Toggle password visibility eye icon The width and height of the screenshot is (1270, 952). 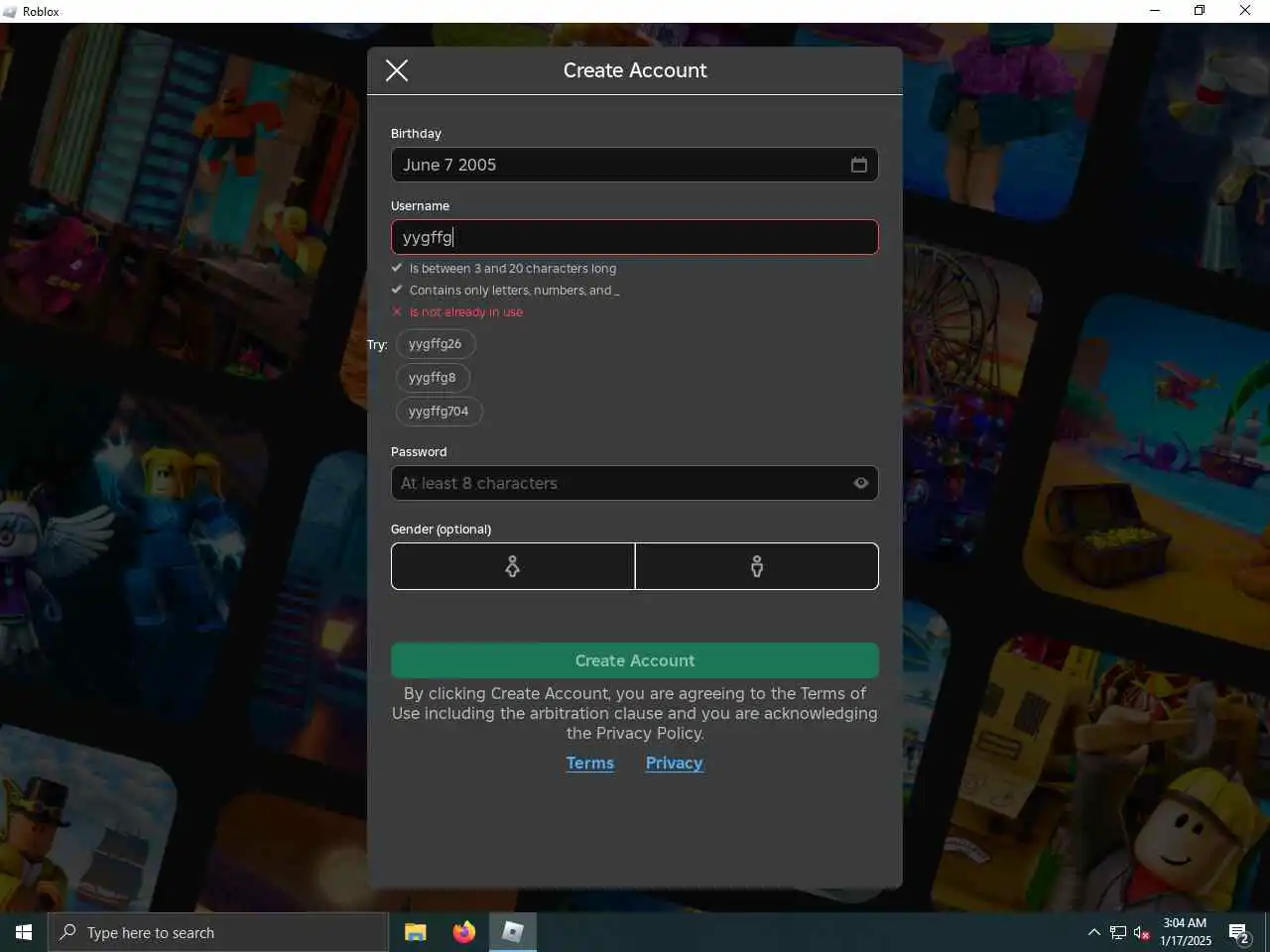861,483
